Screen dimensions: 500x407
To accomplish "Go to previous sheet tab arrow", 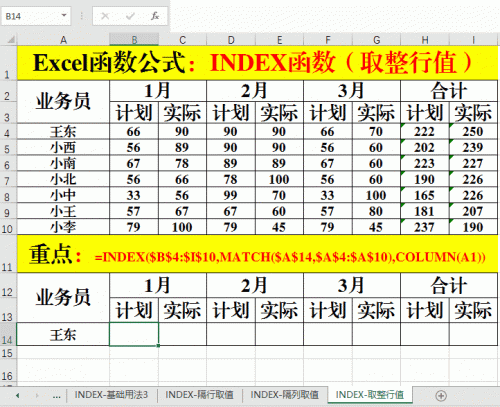I will tap(17, 396).
